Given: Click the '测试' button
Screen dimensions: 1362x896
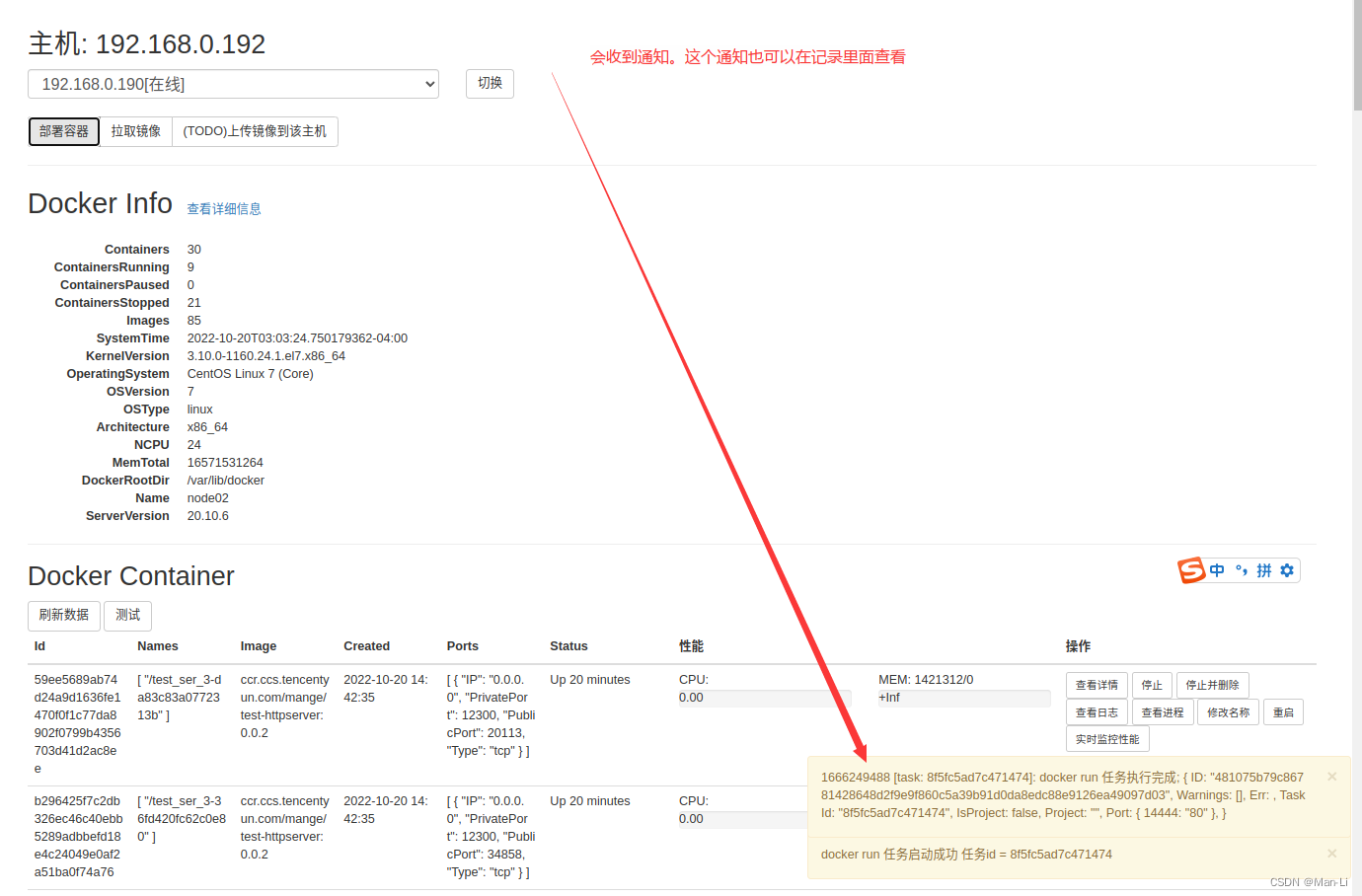Looking at the screenshot, I should click(x=128, y=615).
